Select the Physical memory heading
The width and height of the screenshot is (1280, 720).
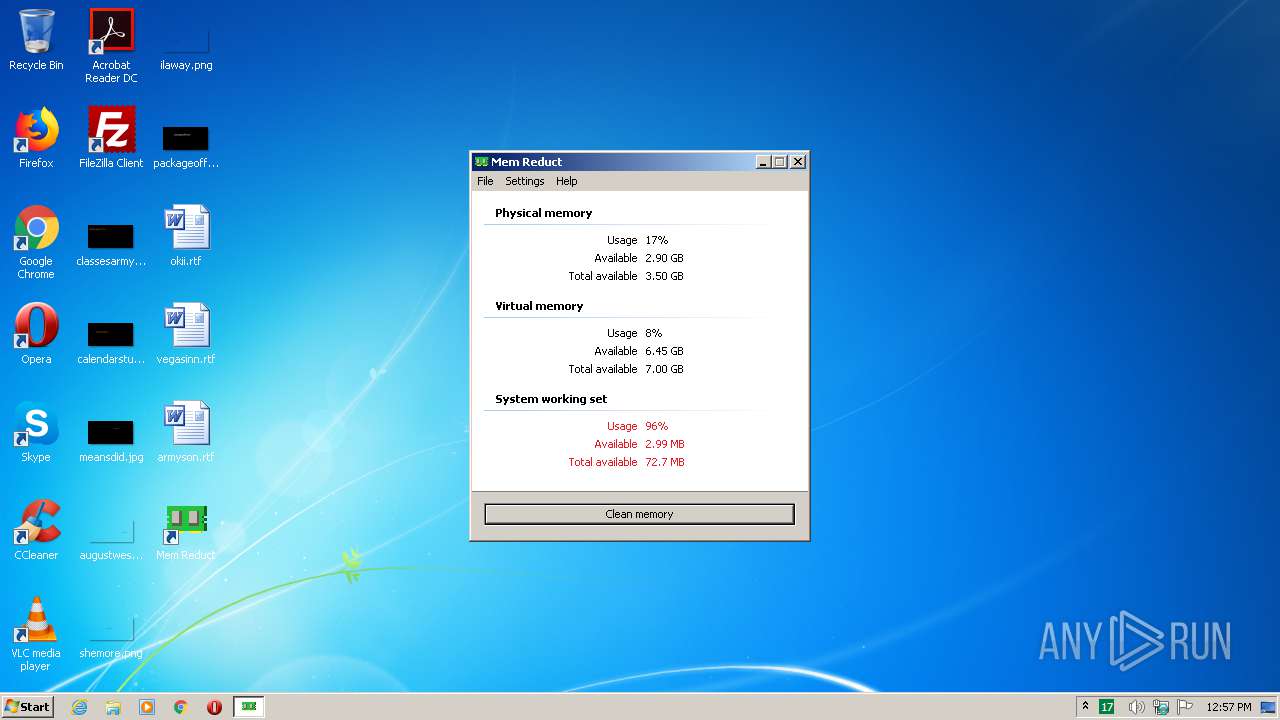(x=543, y=213)
